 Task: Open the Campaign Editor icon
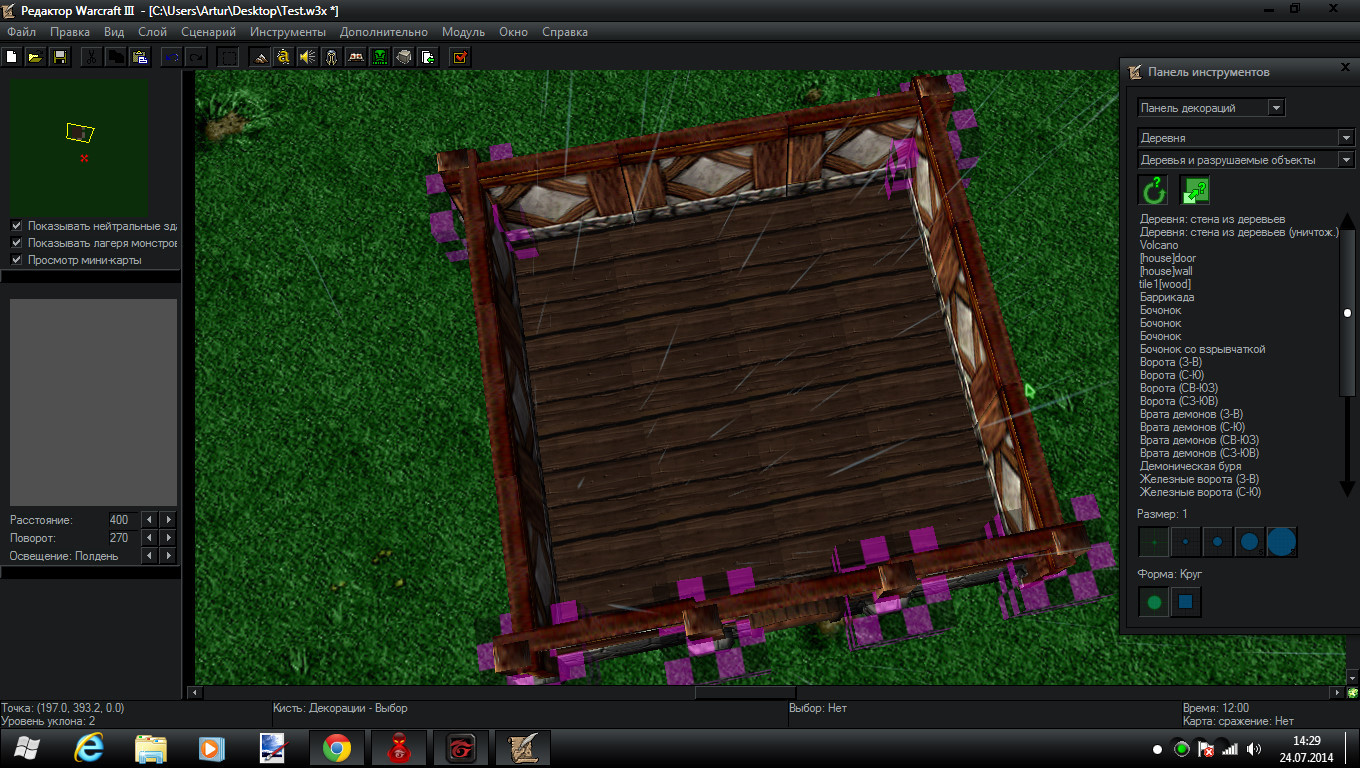(356, 57)
